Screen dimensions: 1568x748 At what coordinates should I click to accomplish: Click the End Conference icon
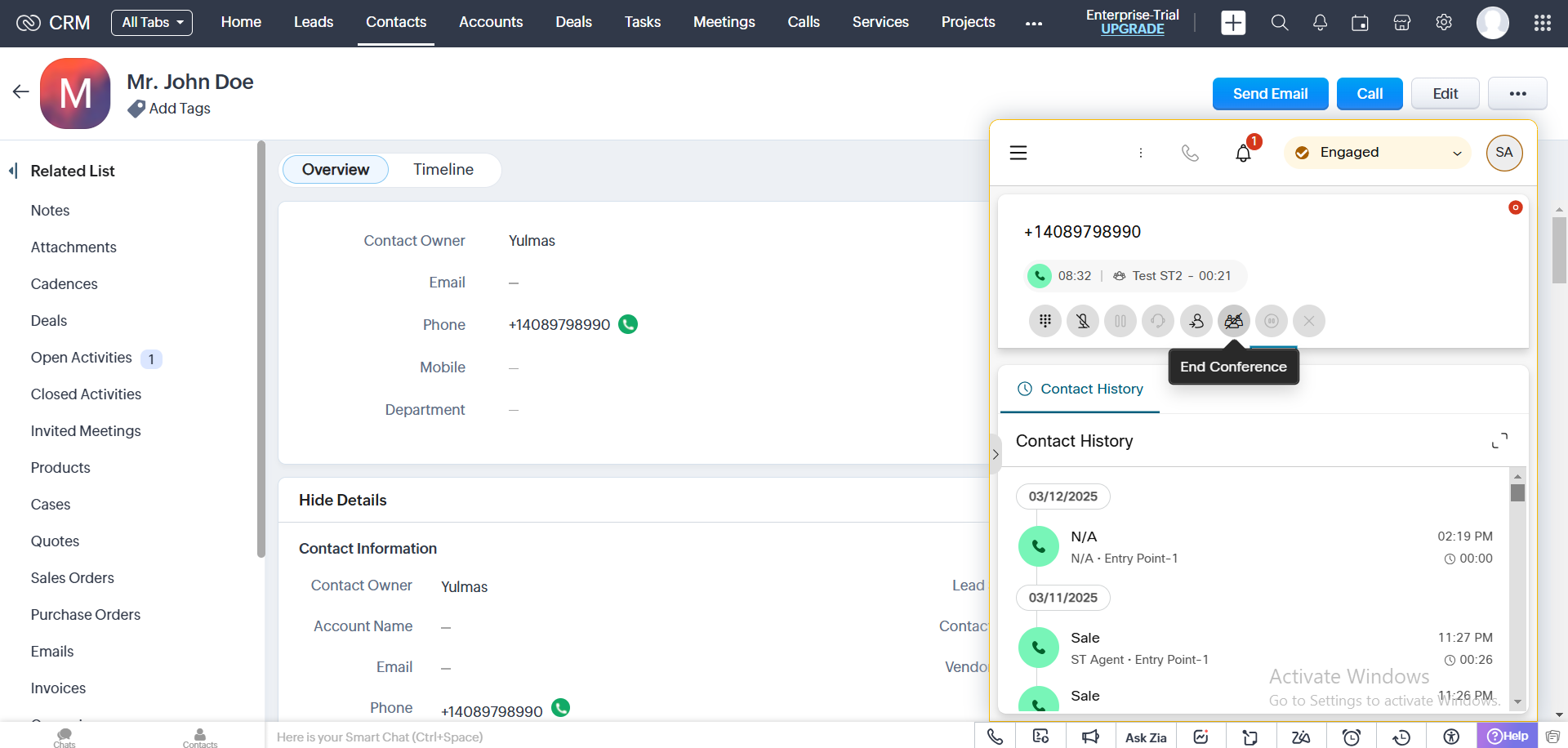[x=1233, y=321]
